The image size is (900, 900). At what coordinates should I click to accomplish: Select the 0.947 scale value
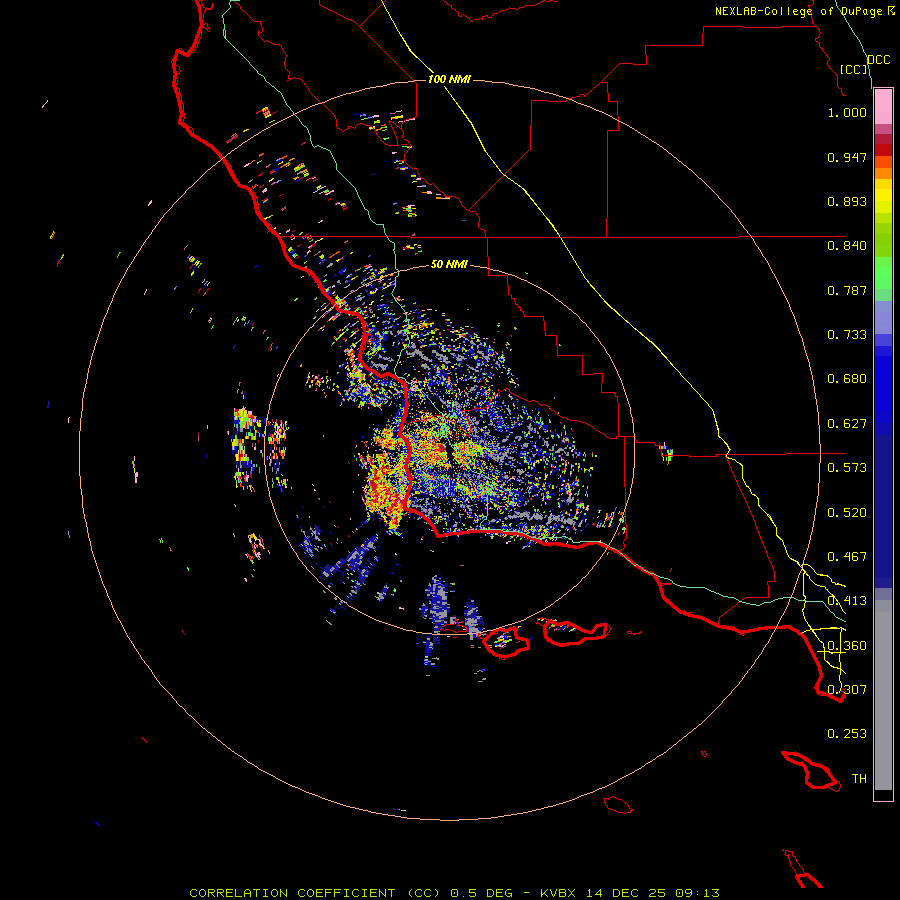(x=847, y=157)
